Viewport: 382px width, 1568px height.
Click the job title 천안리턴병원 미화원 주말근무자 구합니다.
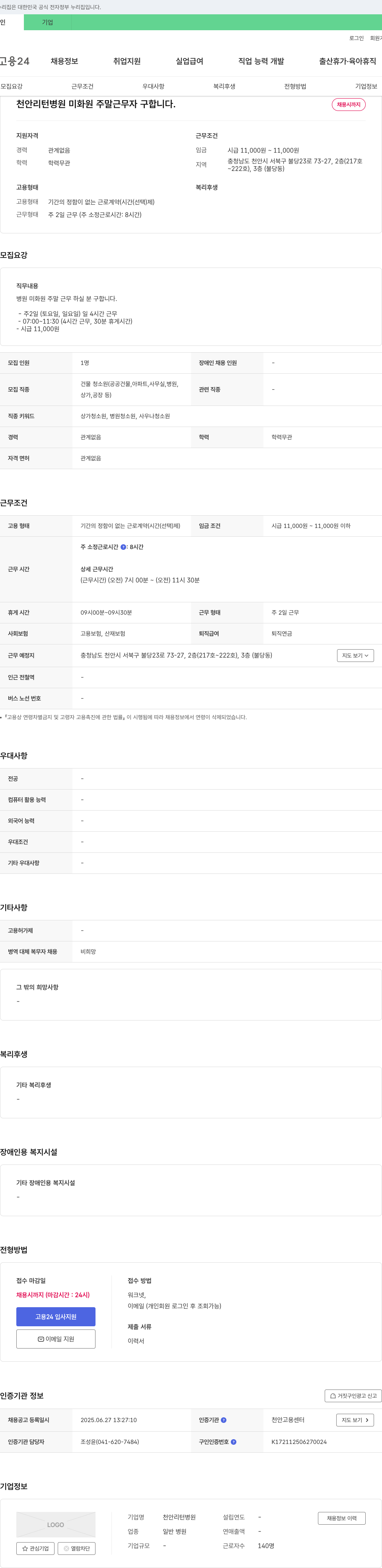(x=95, y=104)
